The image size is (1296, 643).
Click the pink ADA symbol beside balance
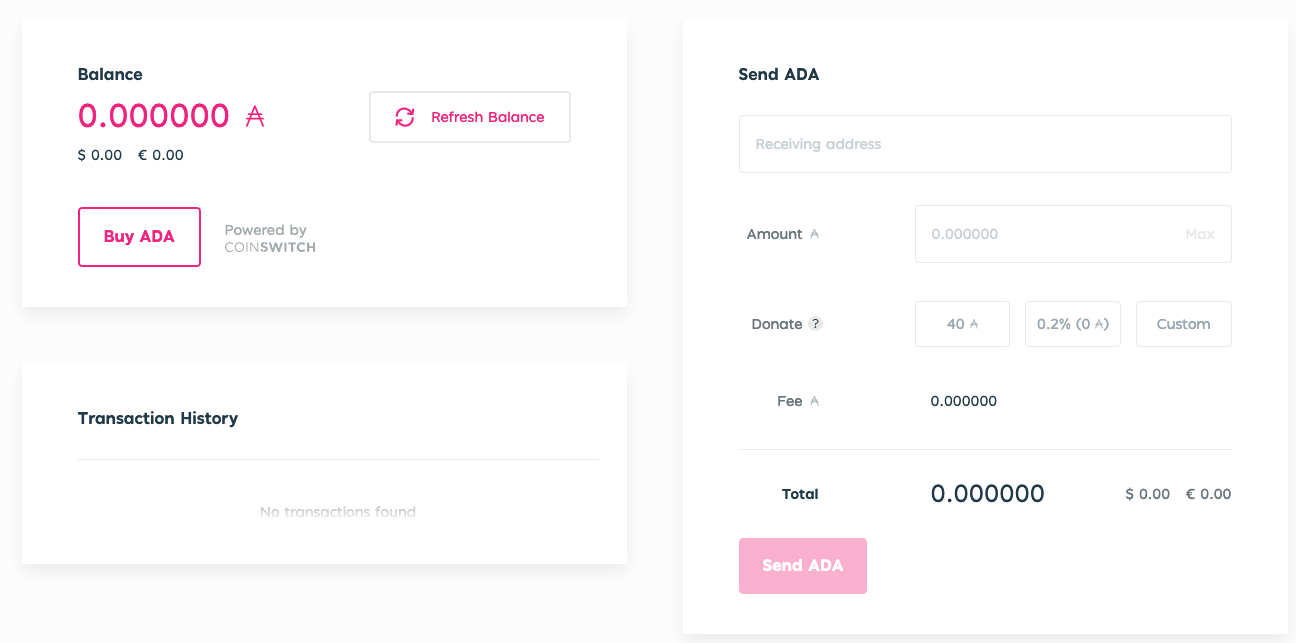(255, 116)
